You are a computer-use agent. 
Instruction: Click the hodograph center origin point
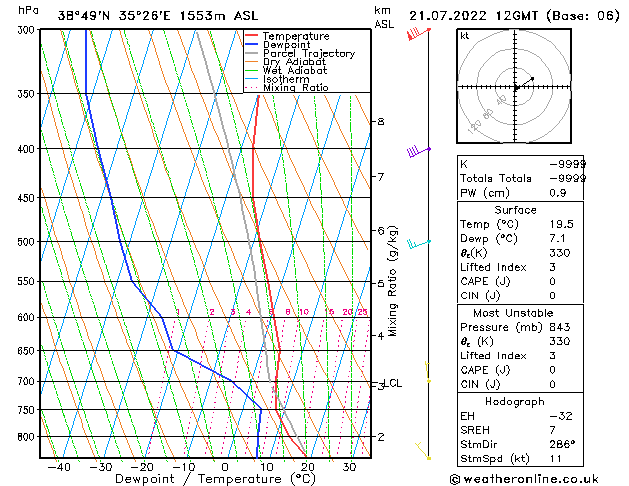click(x=516, y=87)
